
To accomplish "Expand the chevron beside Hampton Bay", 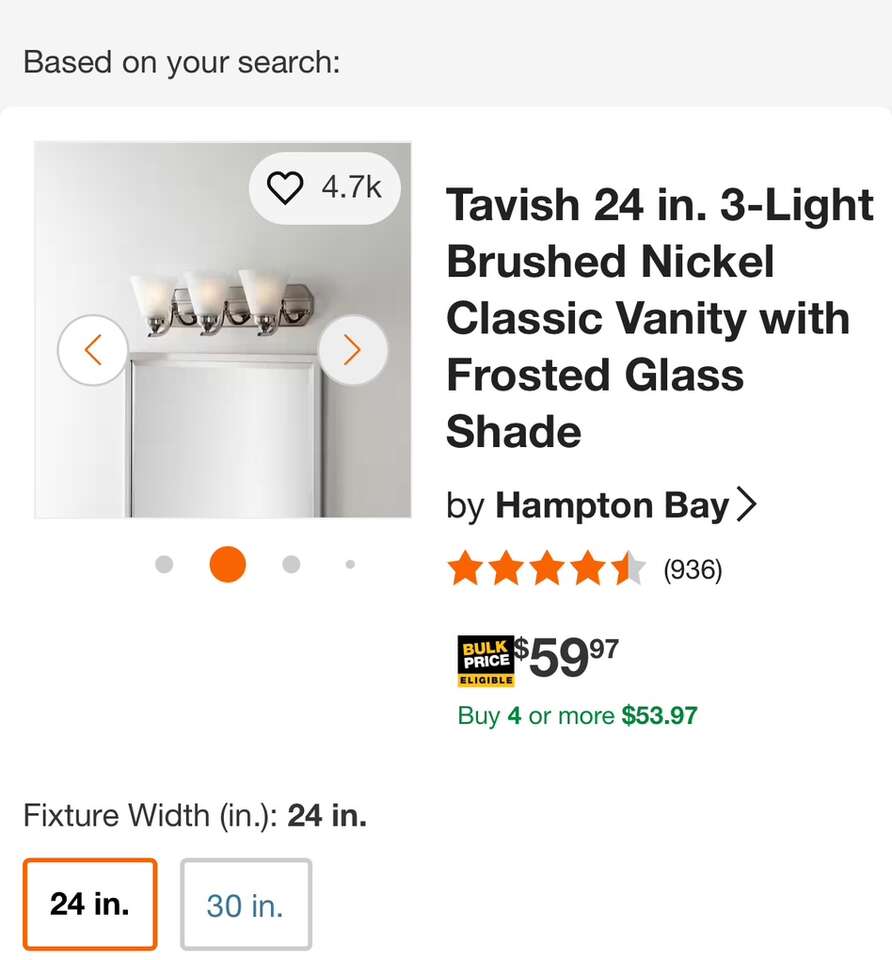I will point(746,506).
